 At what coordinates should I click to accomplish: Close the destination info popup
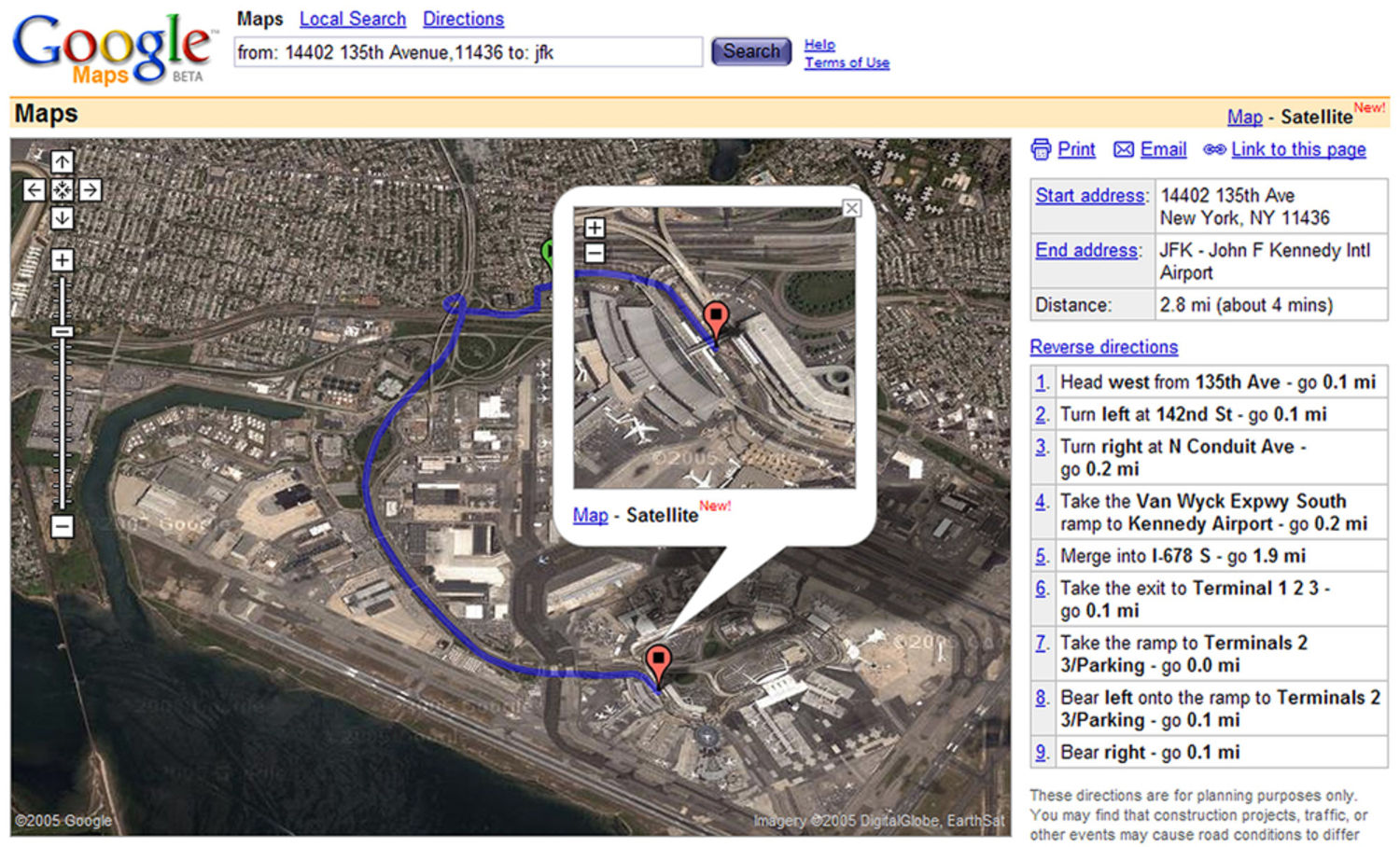851,208
